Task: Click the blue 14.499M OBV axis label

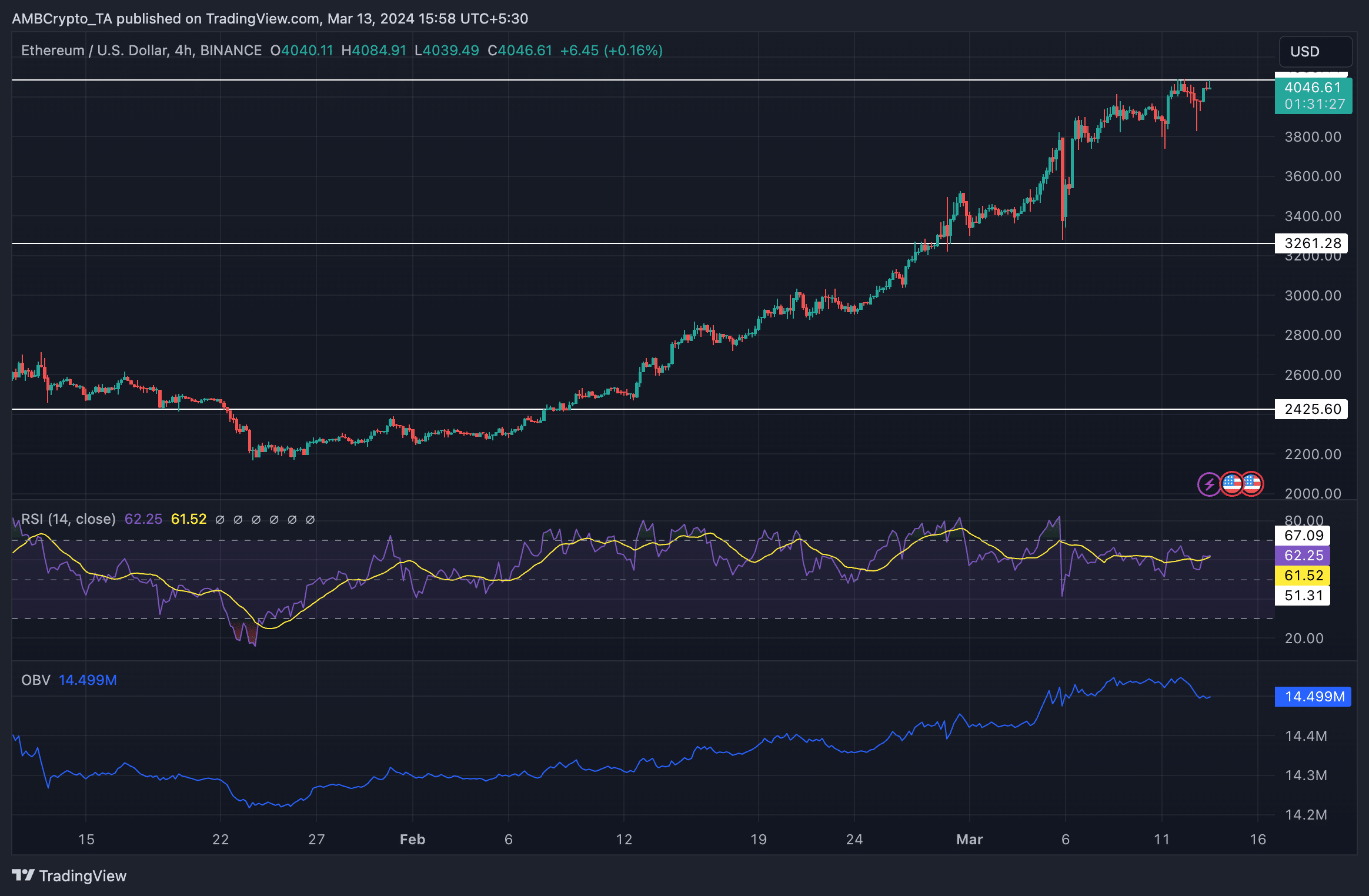Action: (1313, 697)
